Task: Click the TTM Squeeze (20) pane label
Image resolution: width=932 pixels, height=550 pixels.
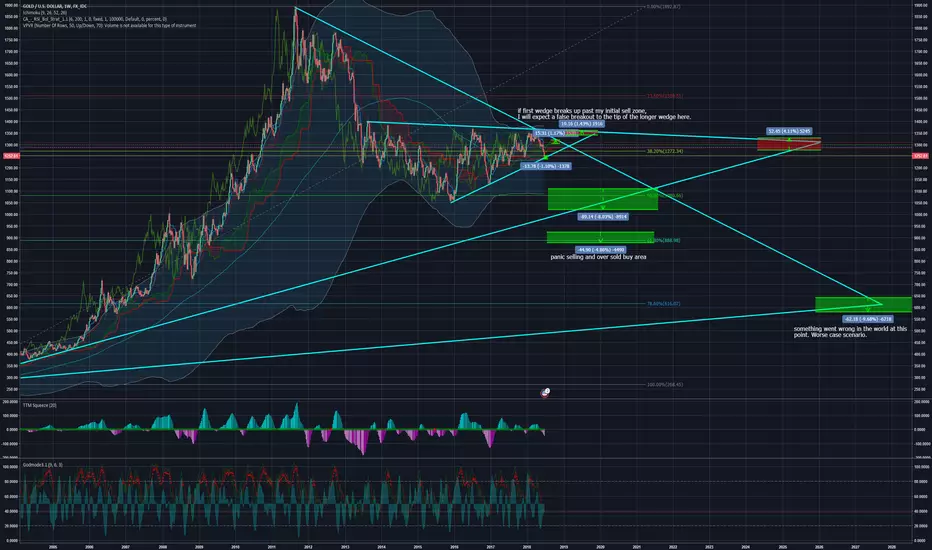Action: (40, 406)
